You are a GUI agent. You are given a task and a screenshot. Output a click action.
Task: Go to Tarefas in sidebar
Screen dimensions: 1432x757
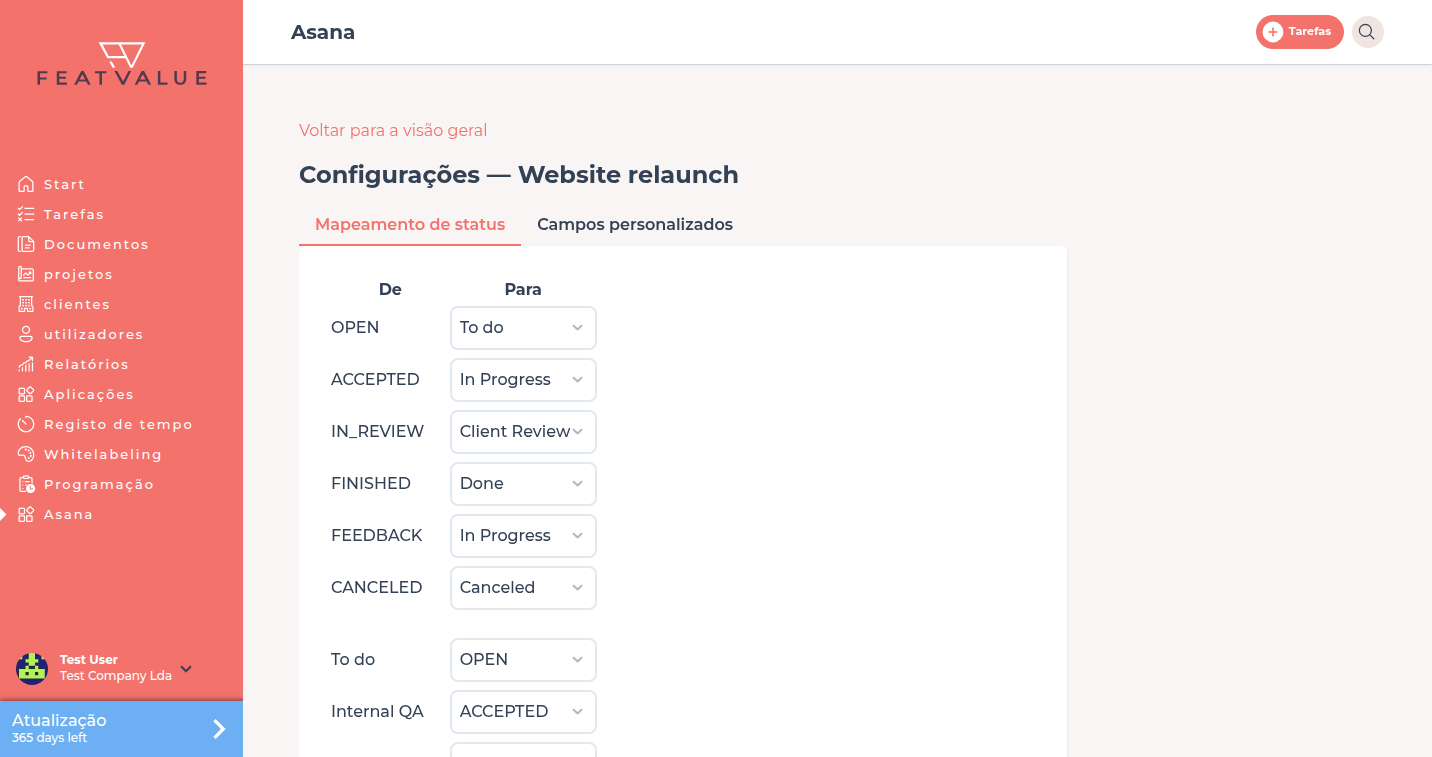click(74, 214)
